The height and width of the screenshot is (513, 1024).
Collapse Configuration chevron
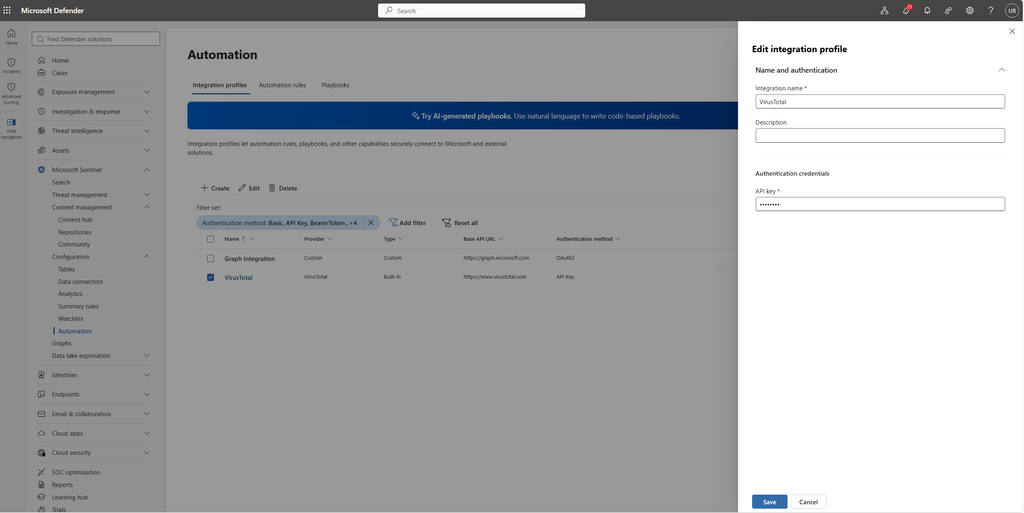146,256
